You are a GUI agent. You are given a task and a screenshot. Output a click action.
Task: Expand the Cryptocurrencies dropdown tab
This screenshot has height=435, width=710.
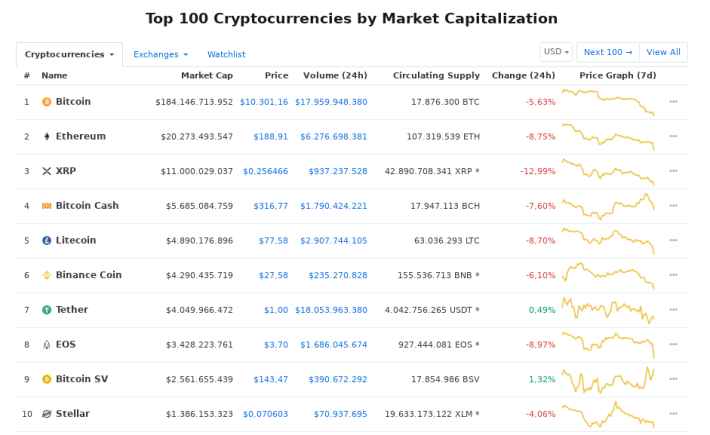point(69,54)
